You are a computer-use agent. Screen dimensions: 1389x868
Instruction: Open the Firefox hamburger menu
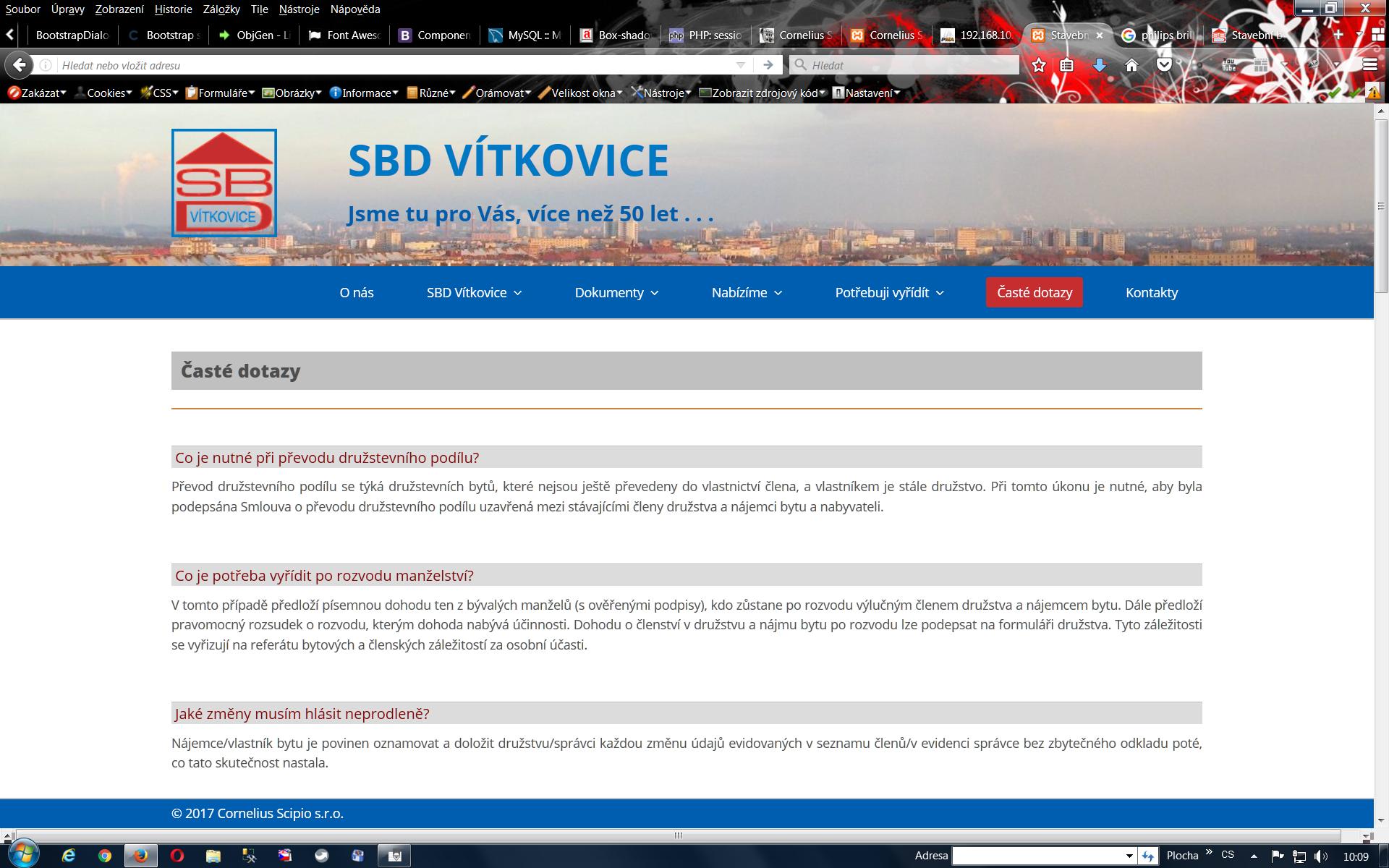(x=1369, y=65)
